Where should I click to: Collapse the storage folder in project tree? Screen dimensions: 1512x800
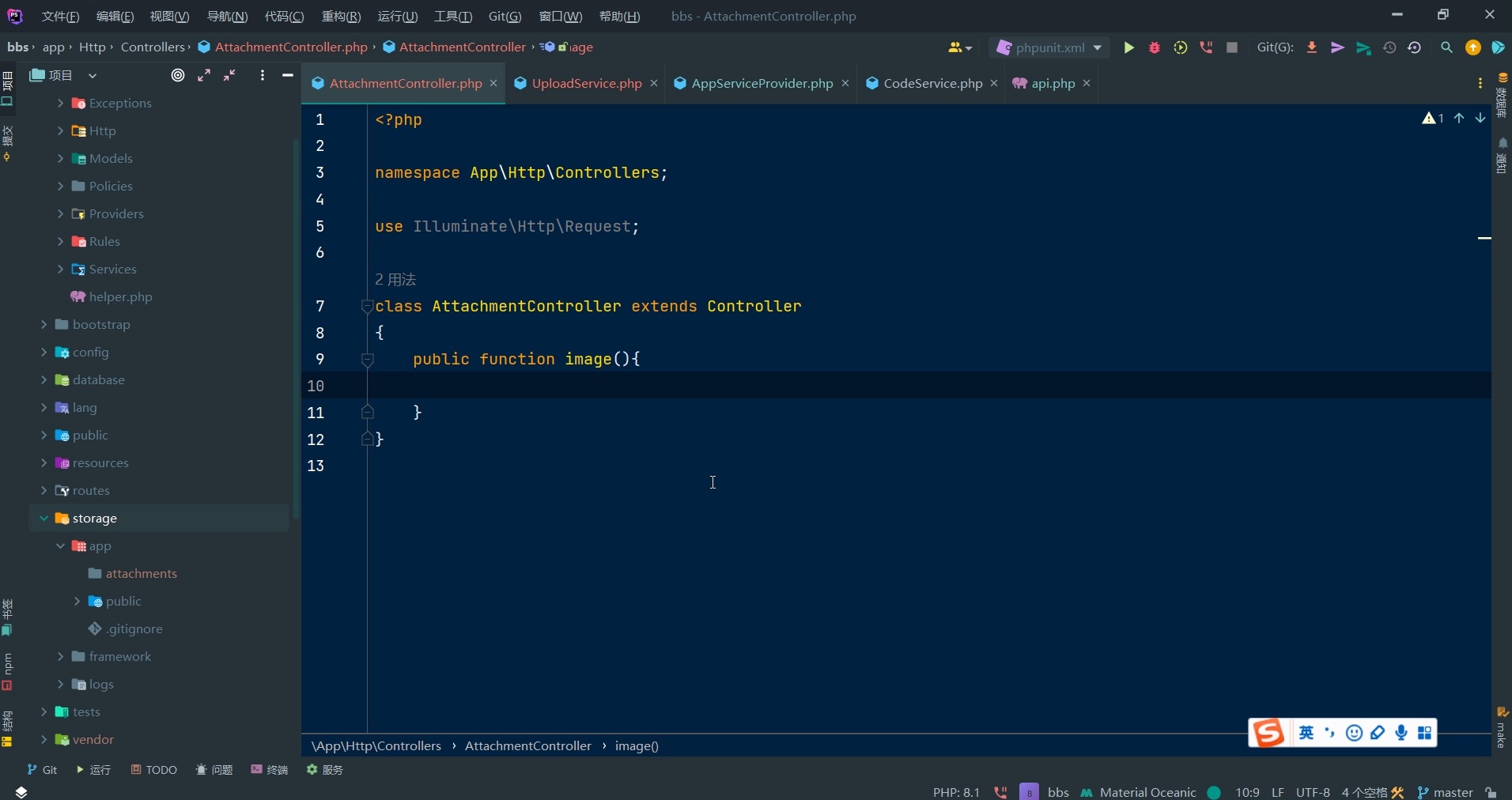[45, 518]
